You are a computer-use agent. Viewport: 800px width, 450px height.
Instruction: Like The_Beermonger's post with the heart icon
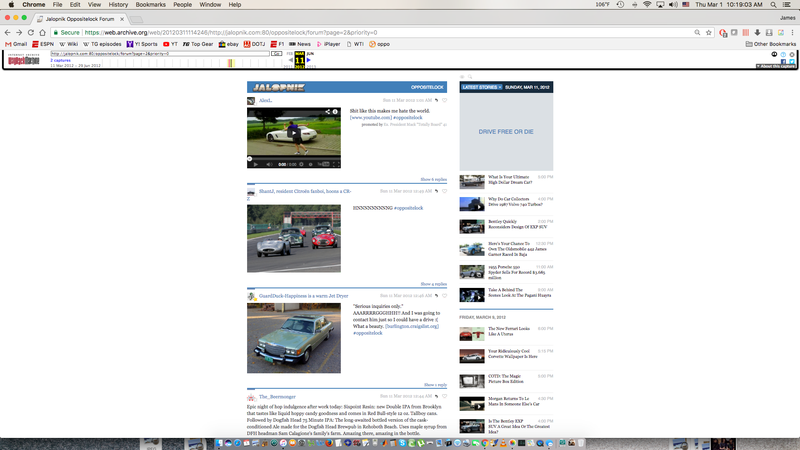(x=444, y=396)
